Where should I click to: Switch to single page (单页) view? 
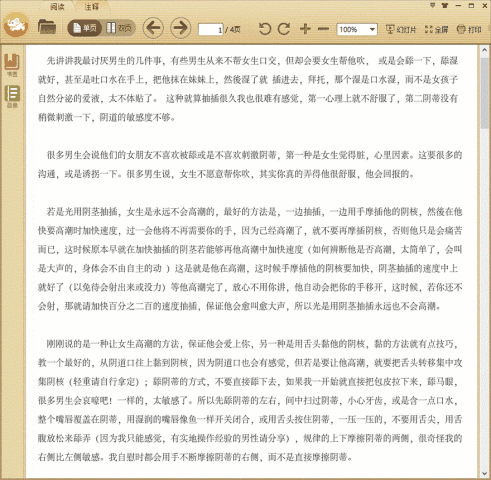click(x=85, y=28)
